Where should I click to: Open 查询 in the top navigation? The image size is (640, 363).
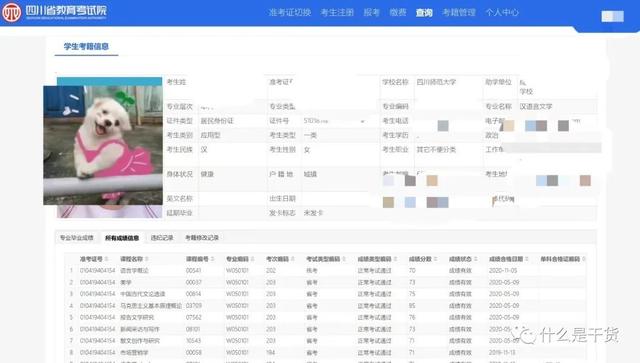click(x=424, y=13)
